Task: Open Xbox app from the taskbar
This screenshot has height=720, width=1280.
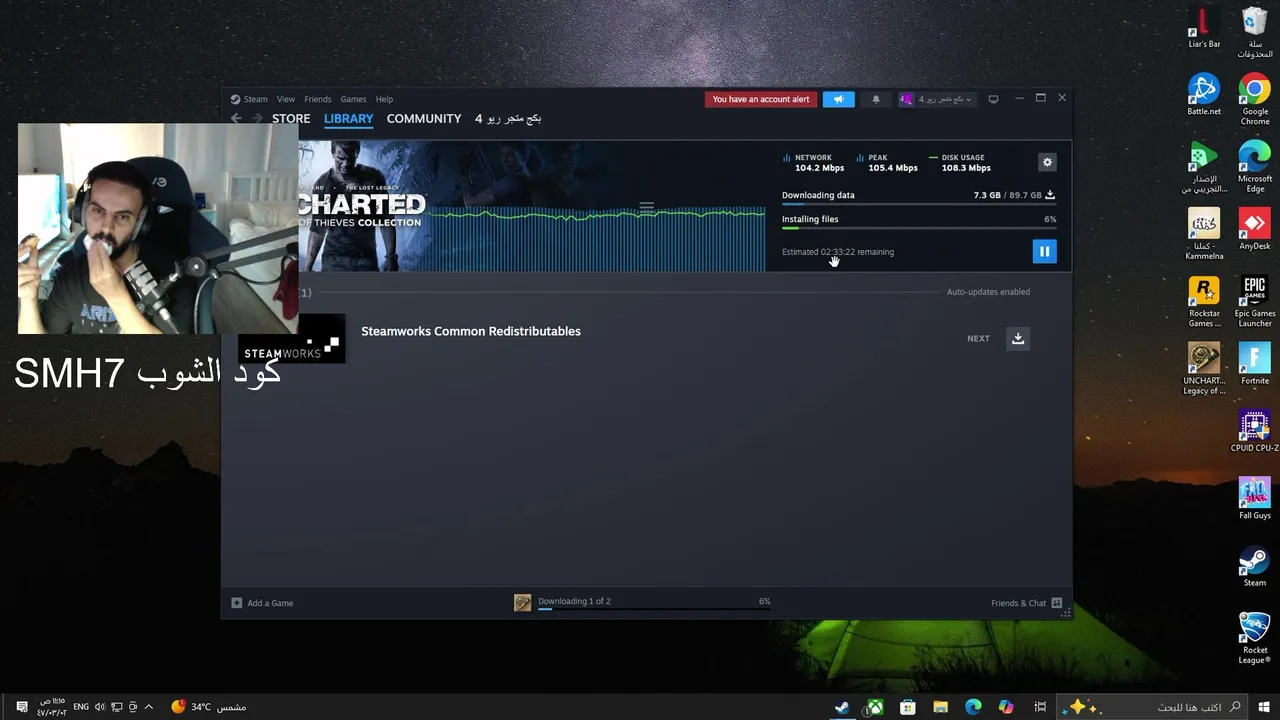Action: [875, 707]
